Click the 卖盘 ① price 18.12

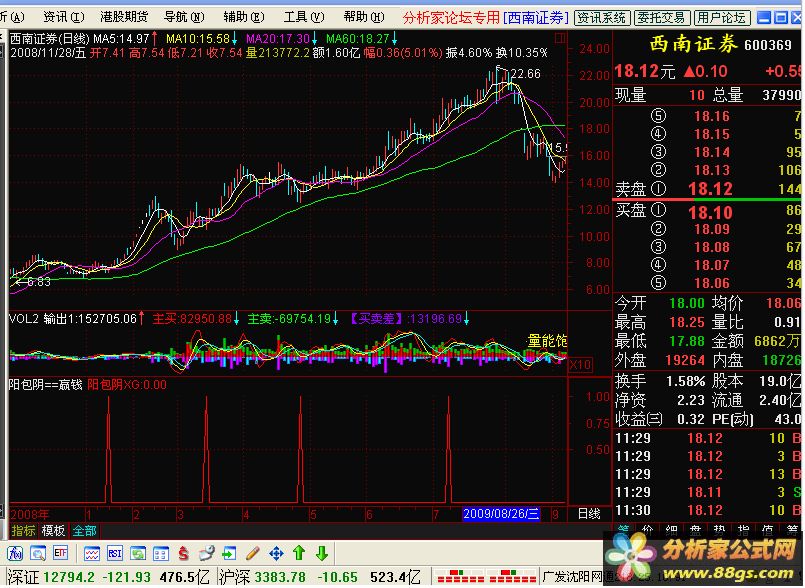click(x=710, y=189)
